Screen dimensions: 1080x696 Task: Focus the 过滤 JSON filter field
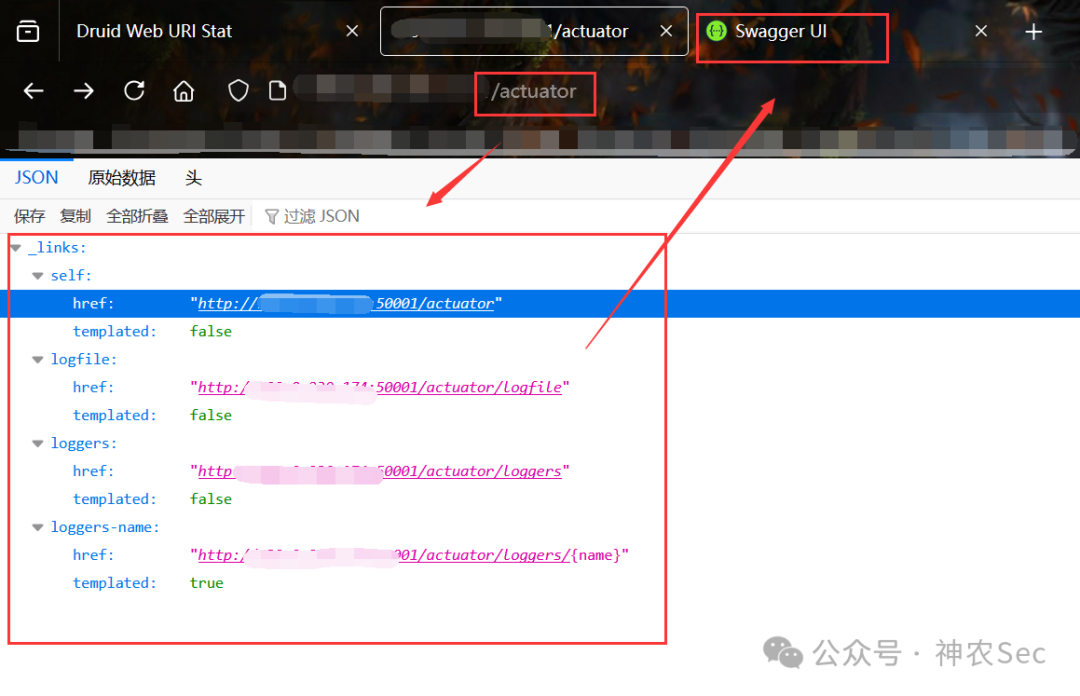pos(322,216)
